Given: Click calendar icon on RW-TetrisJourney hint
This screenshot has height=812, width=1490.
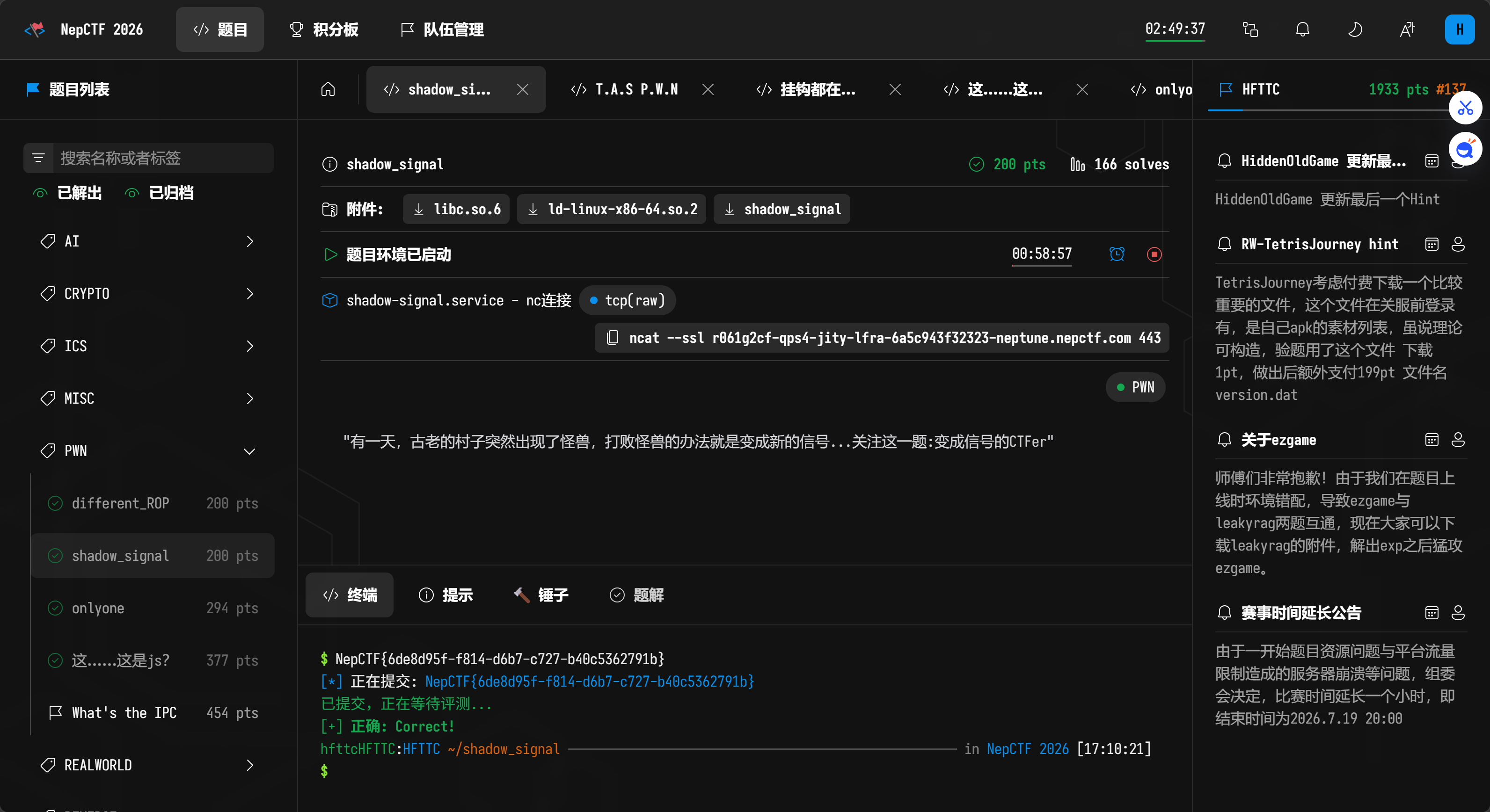Looking at the screenshot, I should pyautogui.click(x=1432, y=244).
